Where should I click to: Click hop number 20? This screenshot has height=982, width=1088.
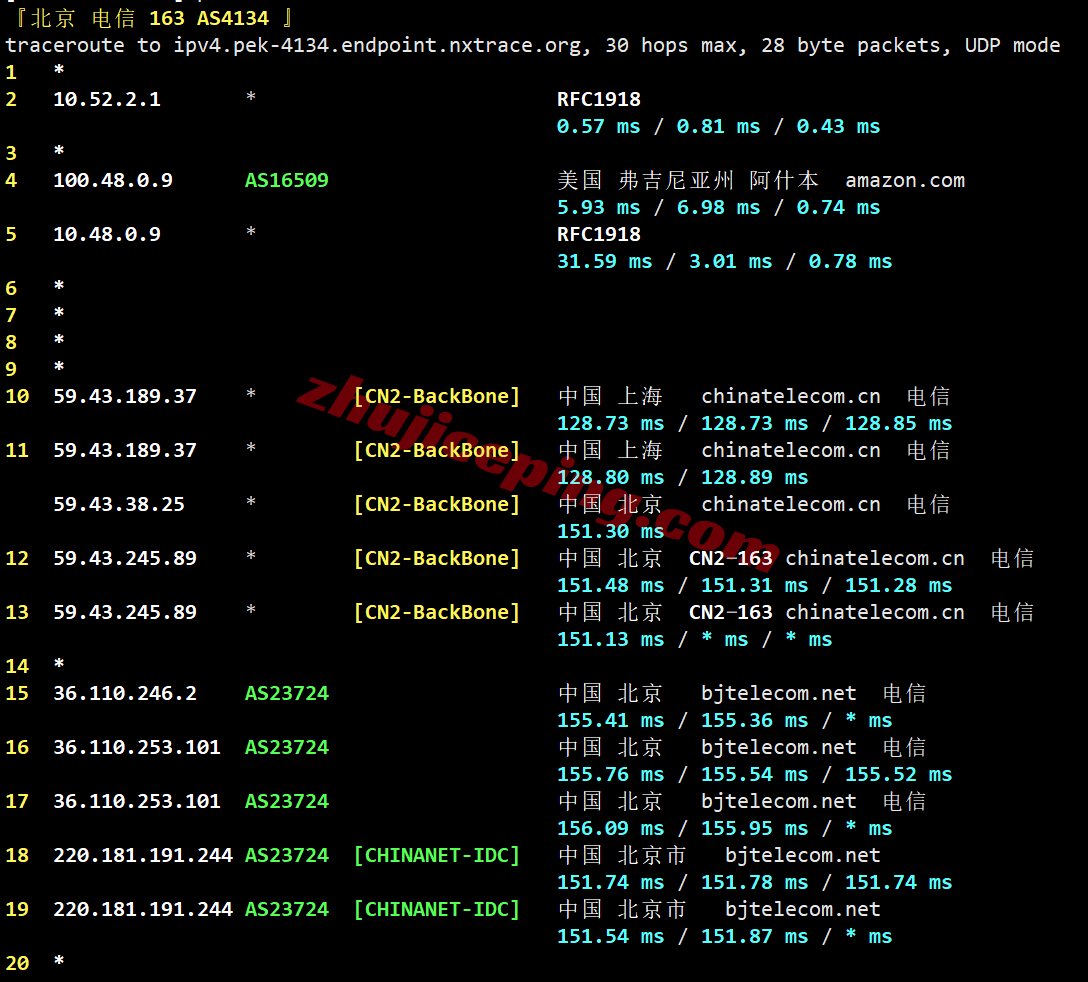pos(17,964)
